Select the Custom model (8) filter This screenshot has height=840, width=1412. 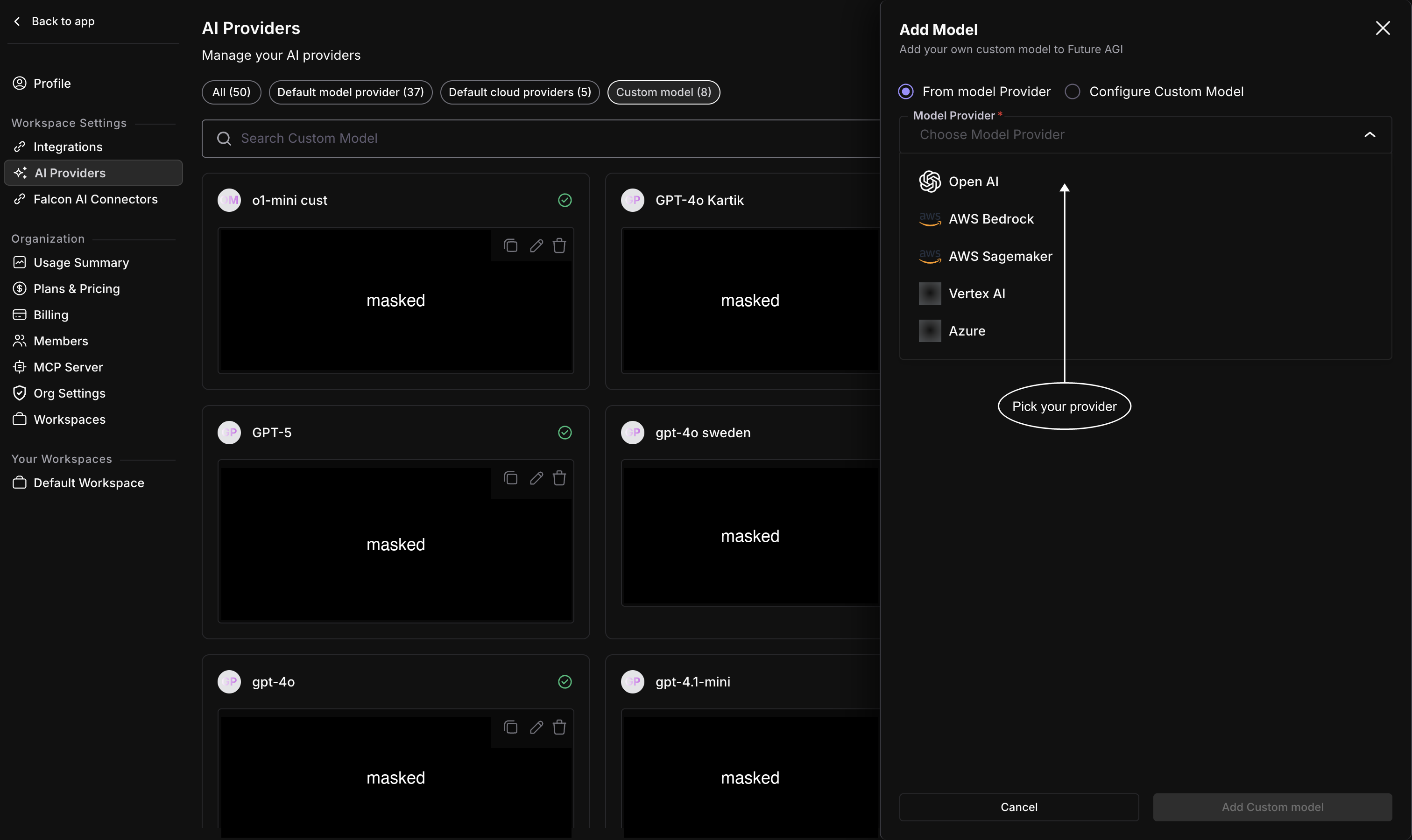[x=664, y=92]
